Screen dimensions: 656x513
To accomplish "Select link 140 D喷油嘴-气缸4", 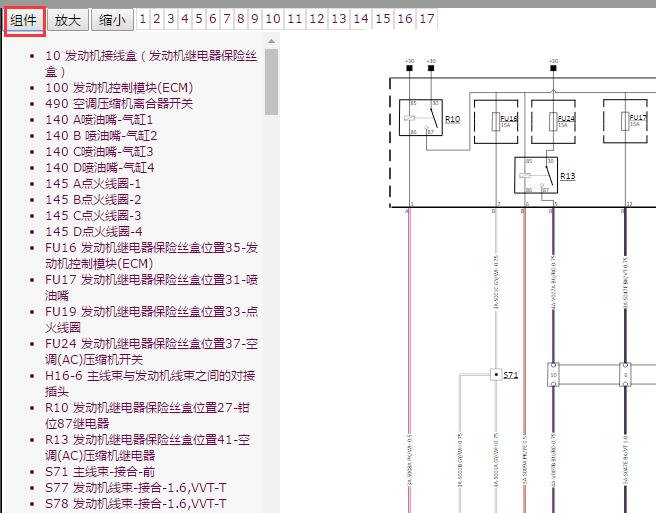I will tap(100, 168).
